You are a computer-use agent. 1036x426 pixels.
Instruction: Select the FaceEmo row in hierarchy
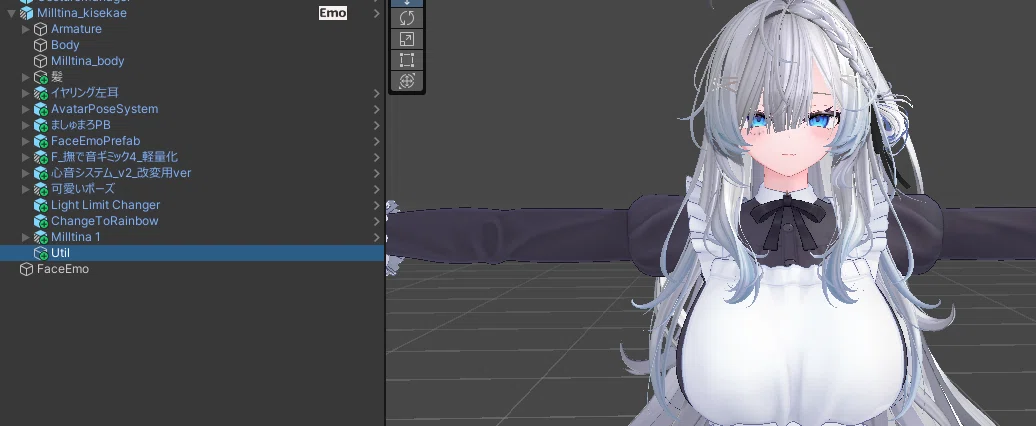(x=192, y=269)
